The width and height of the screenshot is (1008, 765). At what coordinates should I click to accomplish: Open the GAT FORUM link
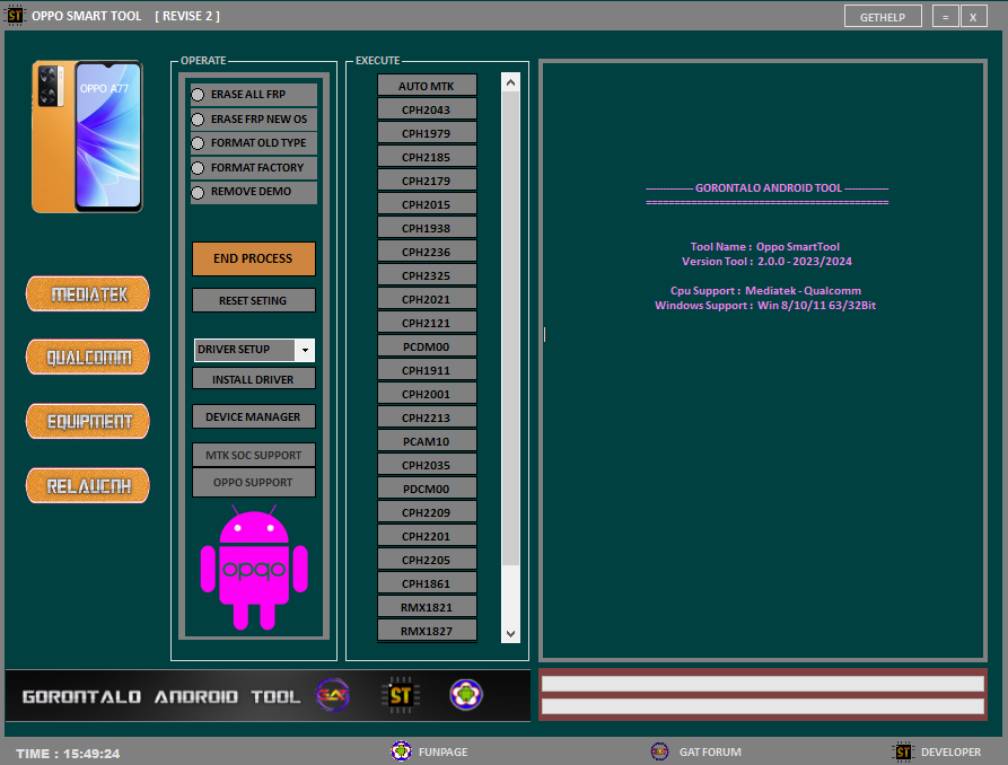coord(710,752)
